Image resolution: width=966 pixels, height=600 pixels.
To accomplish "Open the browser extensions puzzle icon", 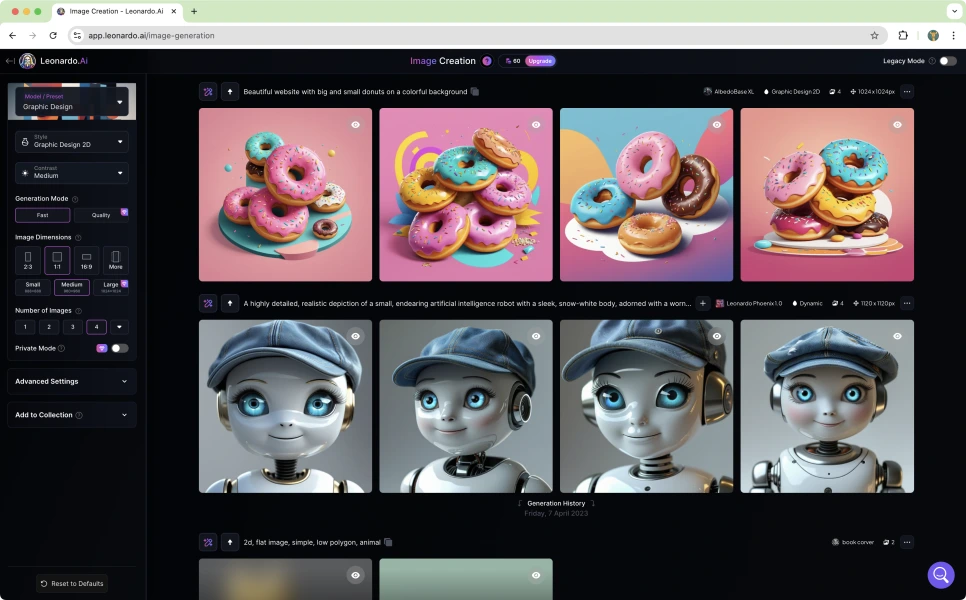I will [903, 36].
